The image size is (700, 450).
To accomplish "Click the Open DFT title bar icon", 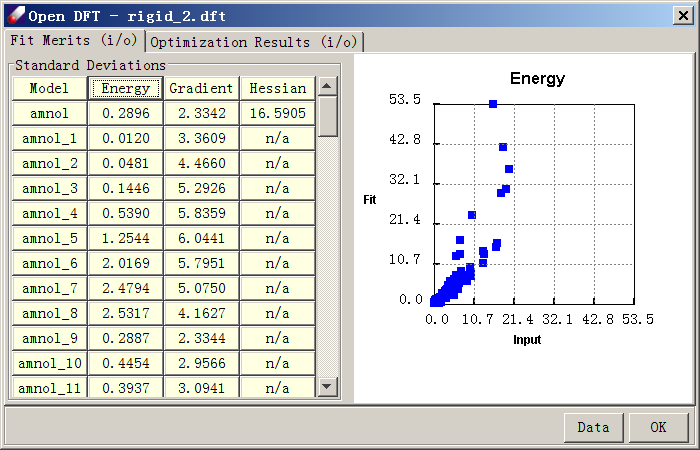I will coord(16,16).
